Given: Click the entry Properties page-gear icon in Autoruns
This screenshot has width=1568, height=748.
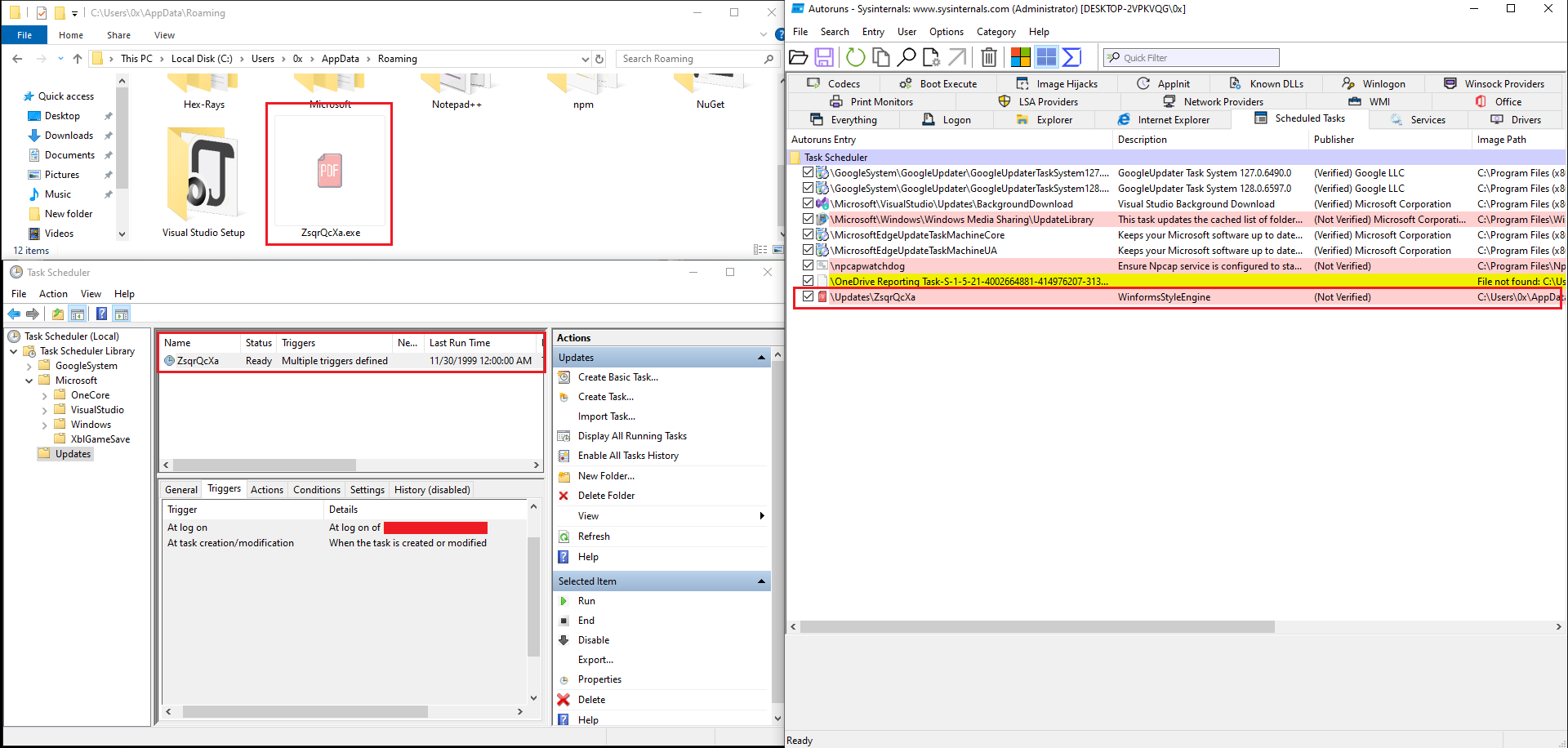Looking at the screenshot, I should [x=931, y=57].
